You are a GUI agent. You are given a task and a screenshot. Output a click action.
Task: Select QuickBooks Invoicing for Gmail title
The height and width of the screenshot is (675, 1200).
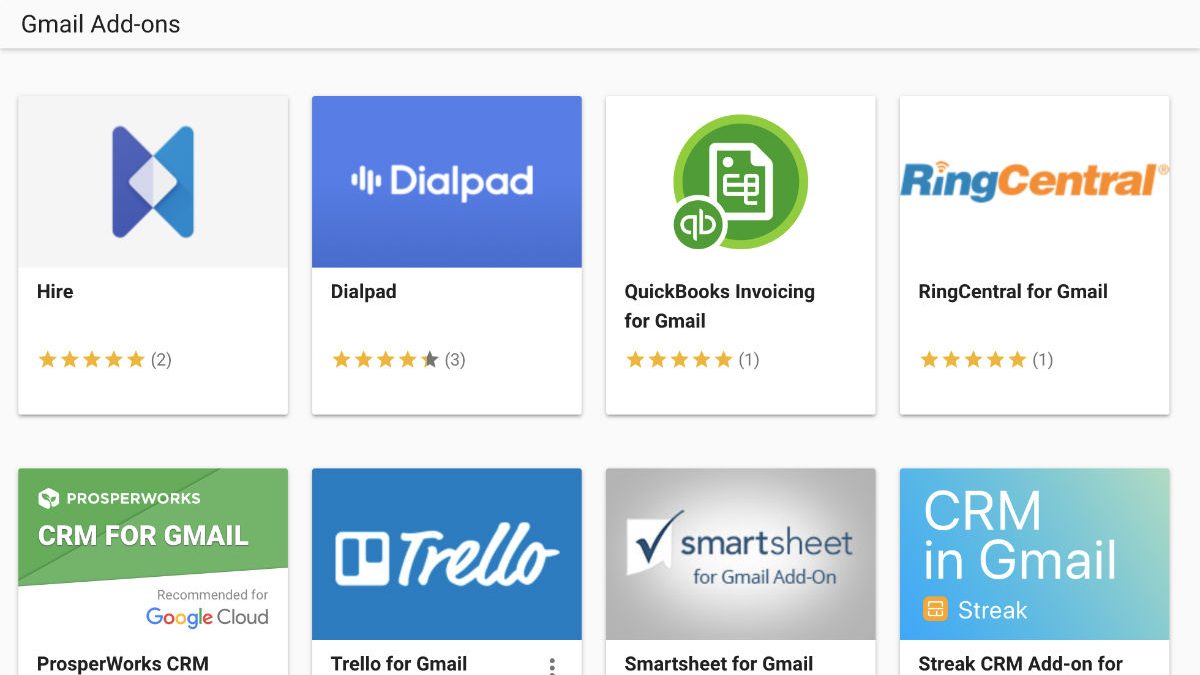pyautogui.click(x=719, y=306)
